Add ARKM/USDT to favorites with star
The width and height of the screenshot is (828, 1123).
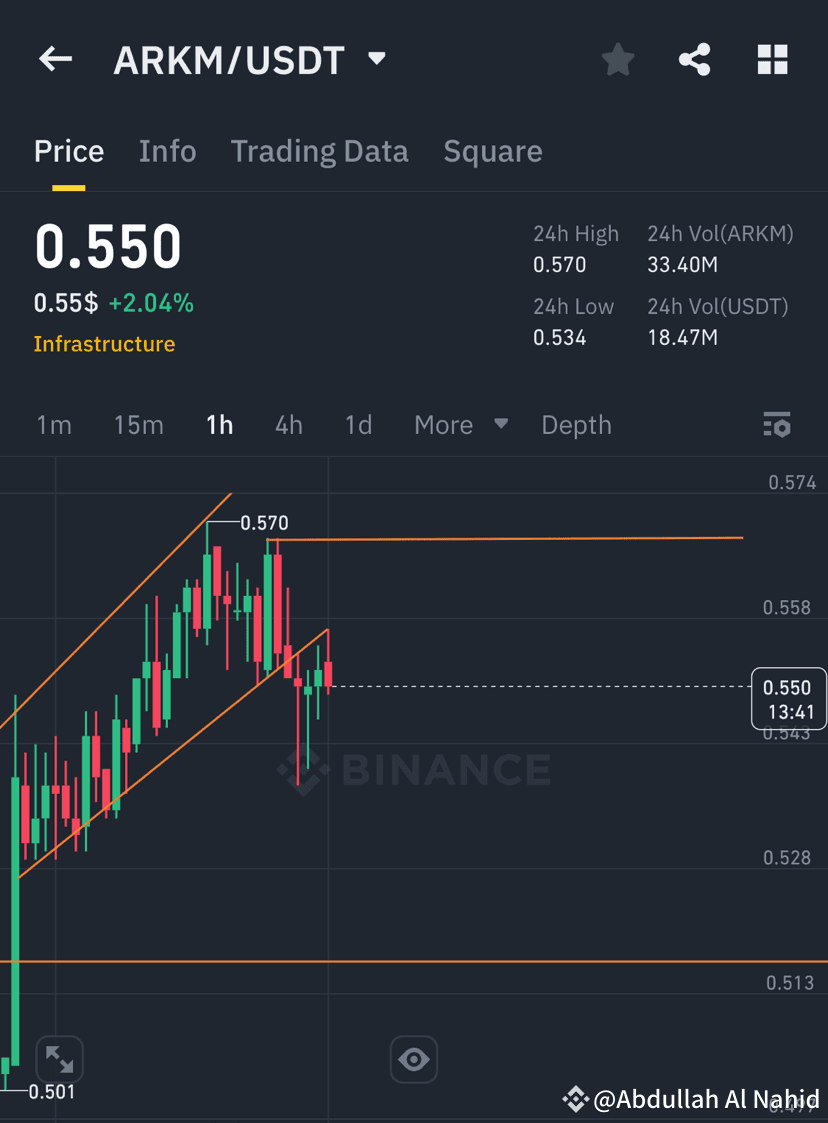617,59
